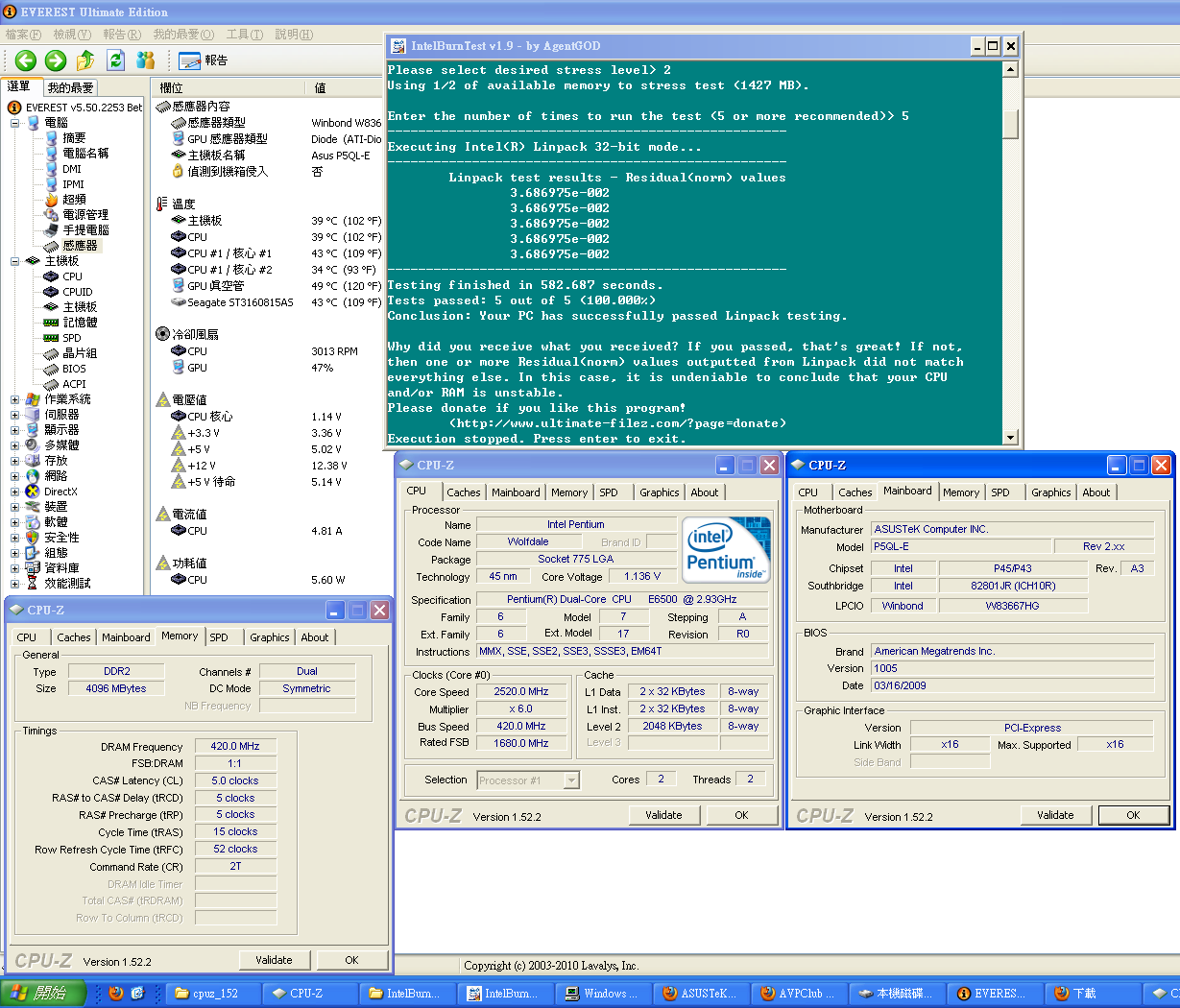Expand the 軟體 tree node

point(14,522)
